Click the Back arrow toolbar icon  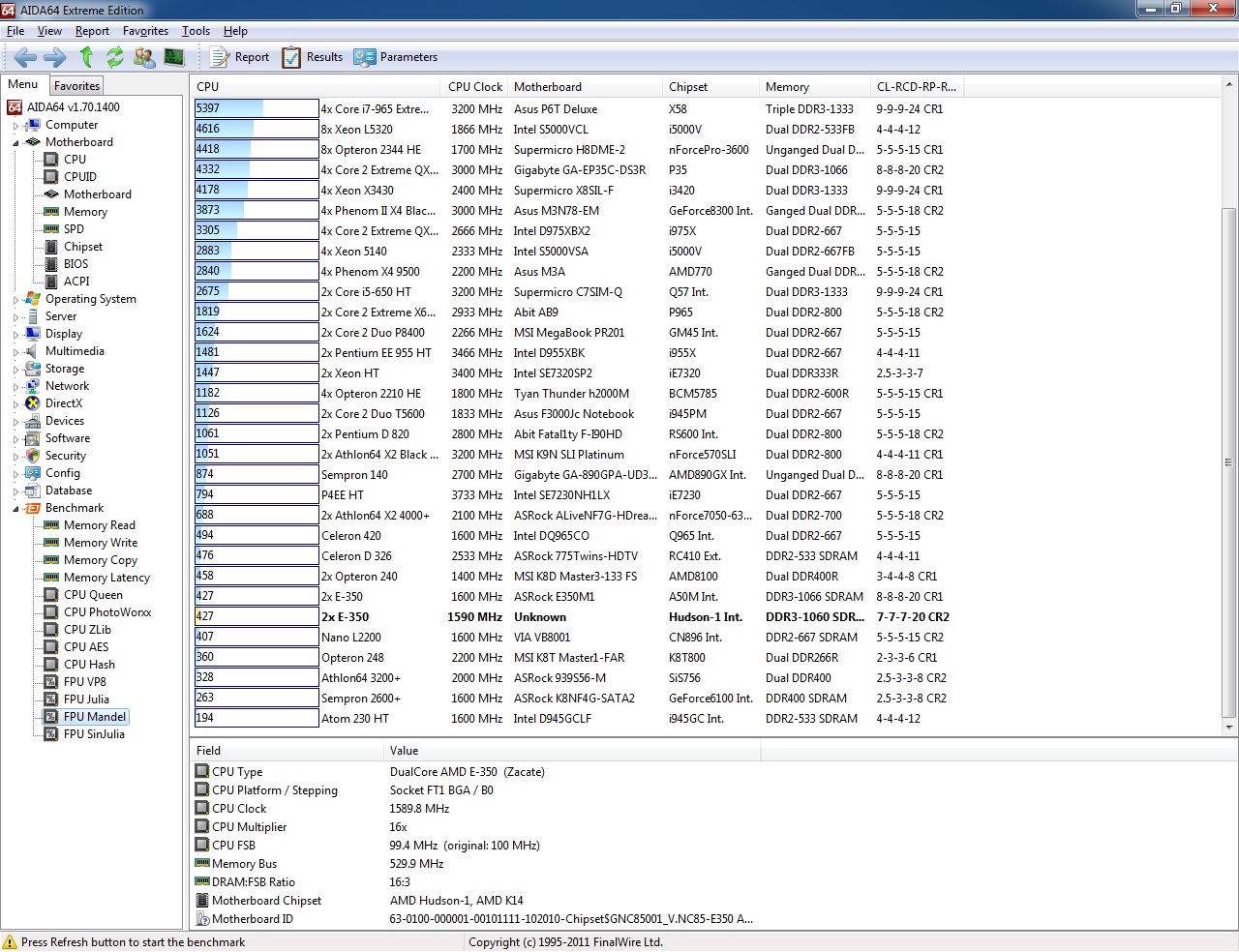pyautogui.click(x=25, y=57)
